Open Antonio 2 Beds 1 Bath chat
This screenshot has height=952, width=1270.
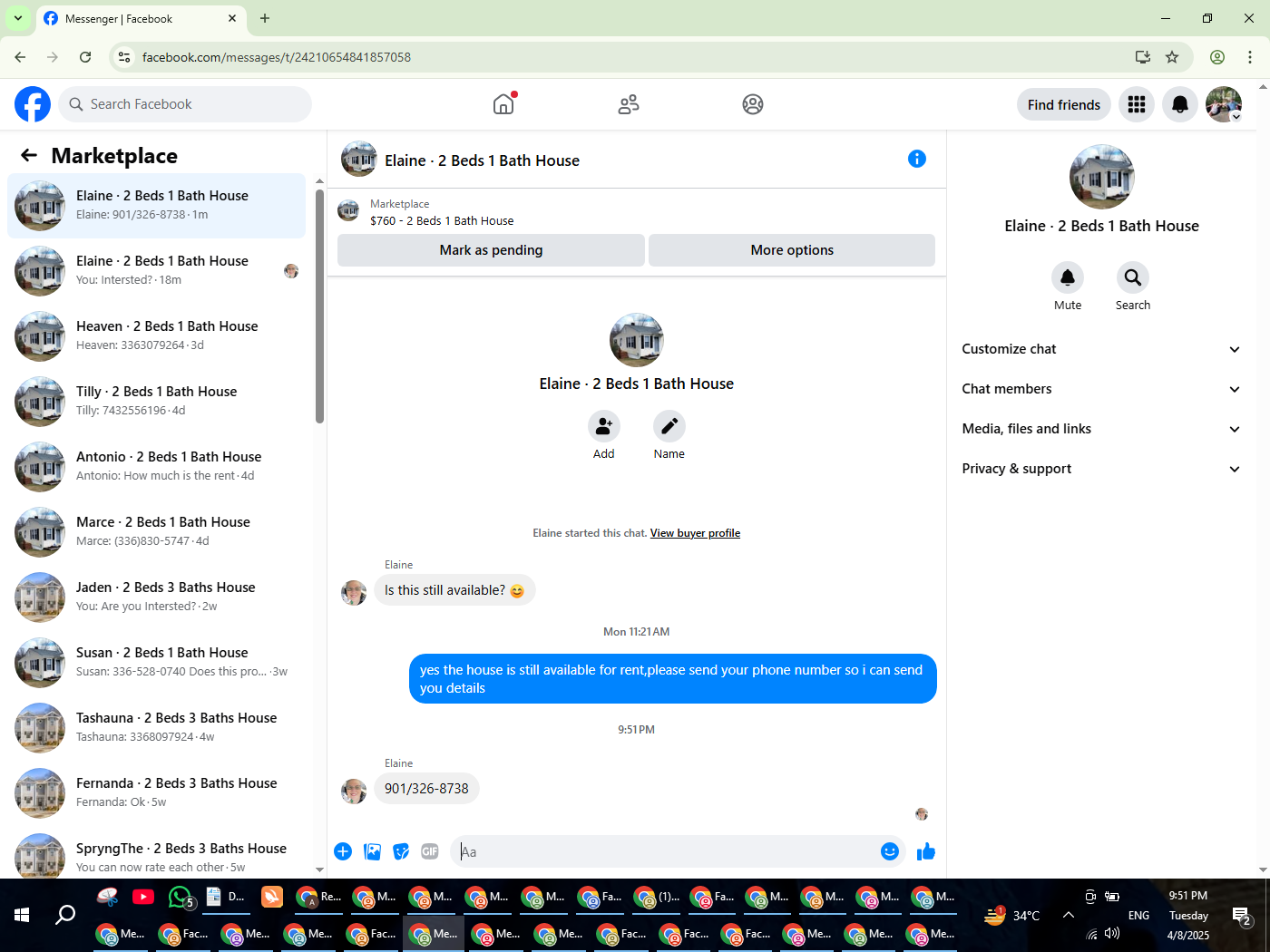coord(157,467)
